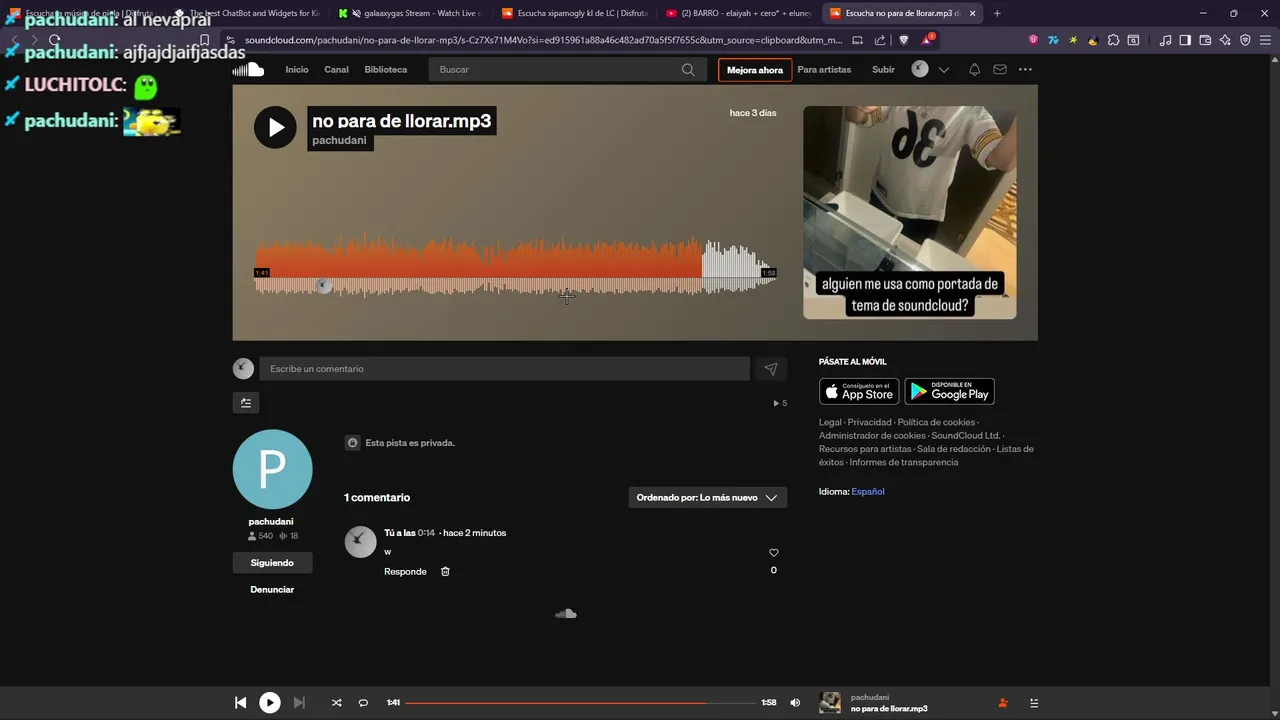1280x720 pixels.
Task: Play the track no para de llorar.mp3
Action: click(x=275, y=127)
